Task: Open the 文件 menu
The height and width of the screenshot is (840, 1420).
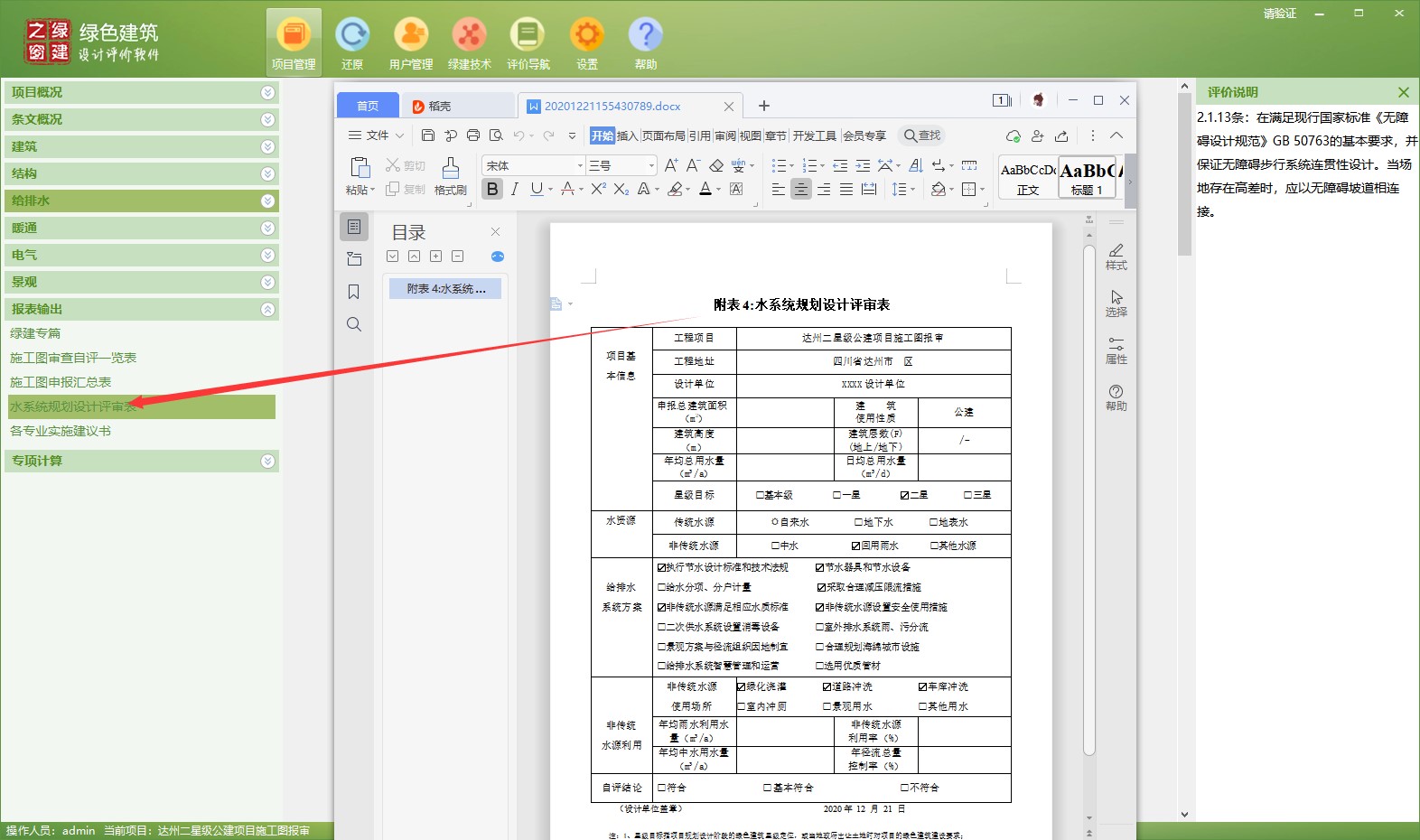Action: tap(377, 135)
